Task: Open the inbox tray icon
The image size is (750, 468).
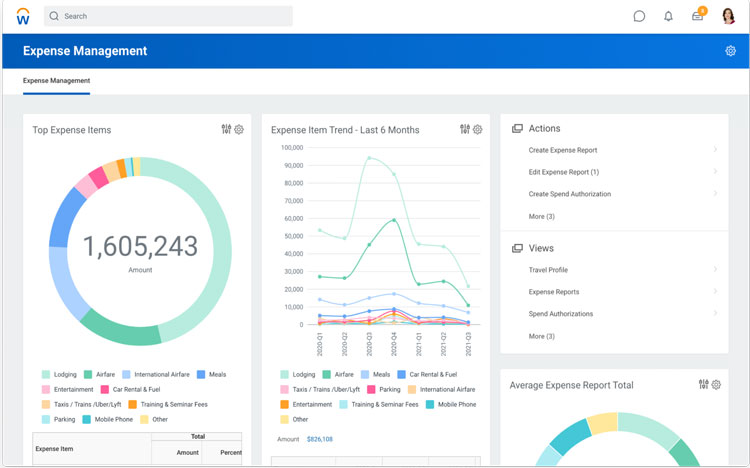Action: 697,16
